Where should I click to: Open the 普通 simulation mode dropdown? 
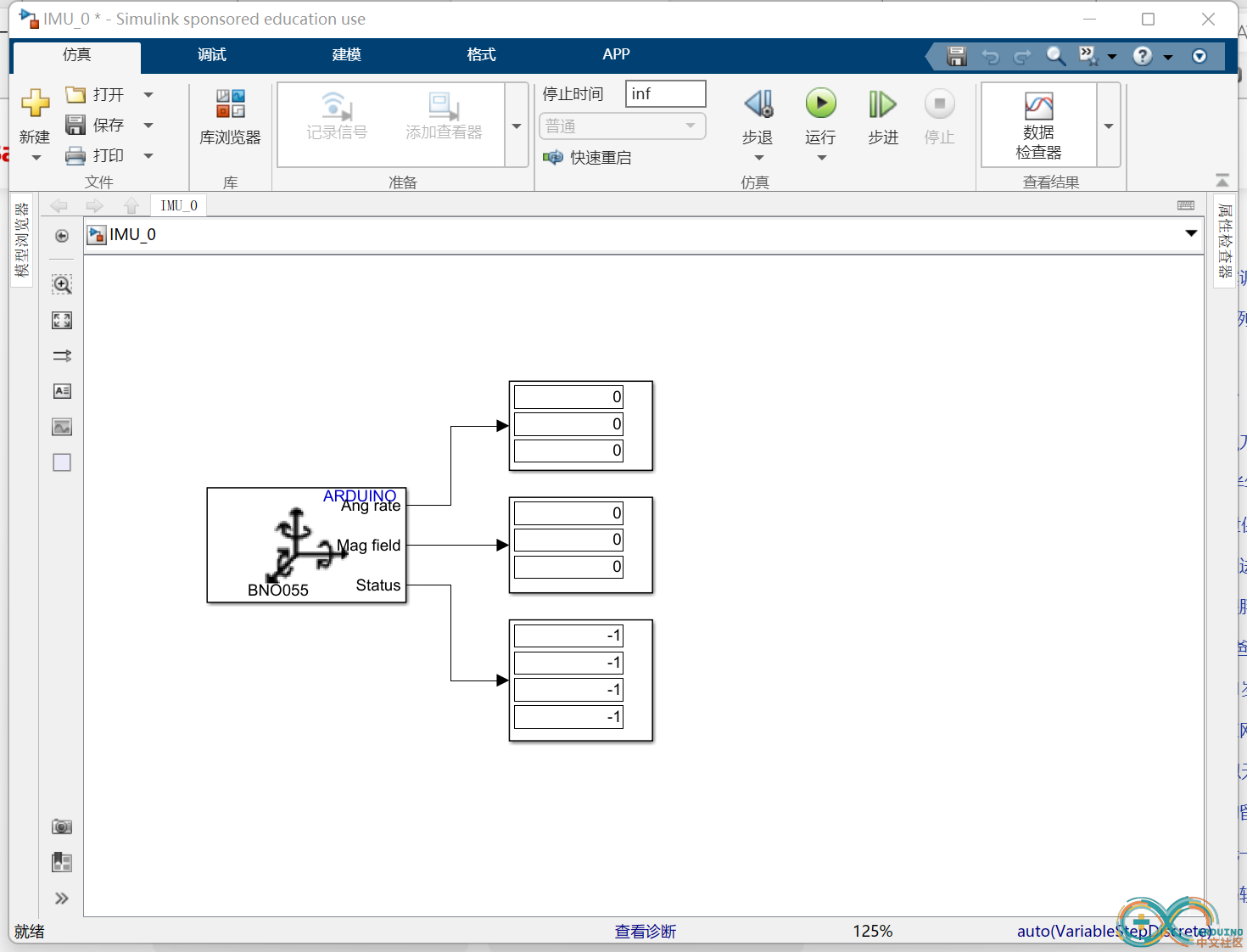click(623, 126)
